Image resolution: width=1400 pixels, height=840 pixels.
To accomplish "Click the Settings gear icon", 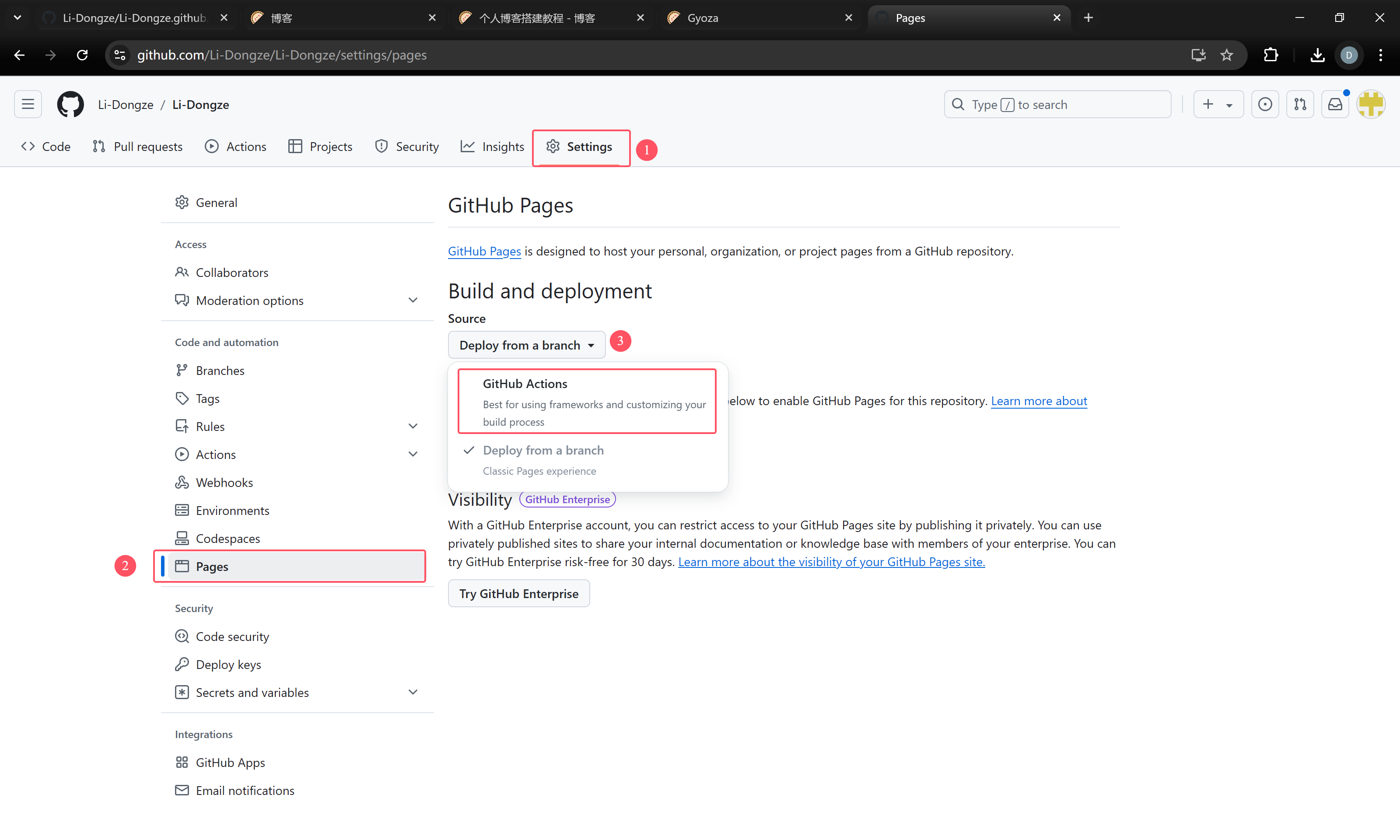I will [x=553, y=147].
